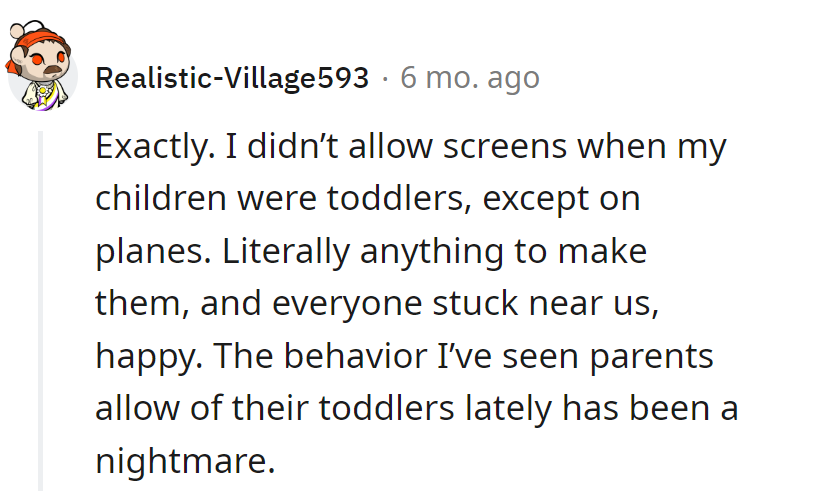
Task: Open the Realistic-Village593 profile link
Action: coord(232,78)
